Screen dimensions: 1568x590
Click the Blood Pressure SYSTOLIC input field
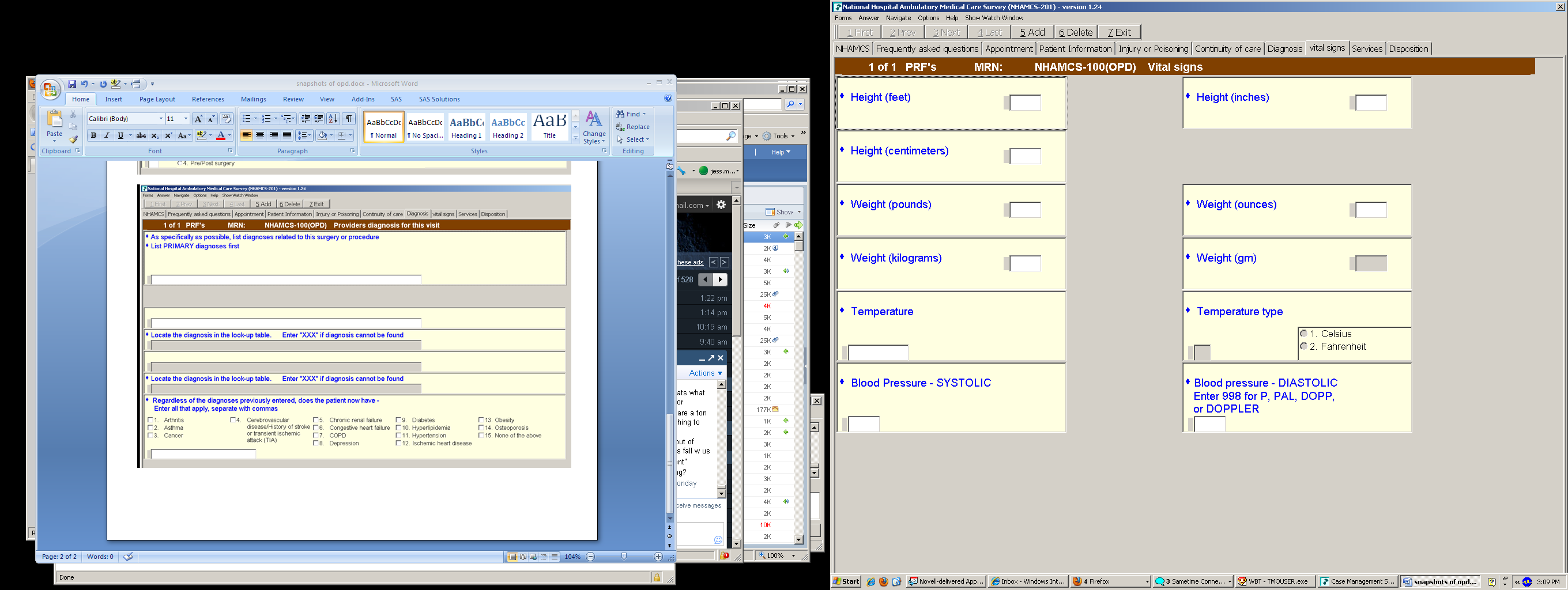click(864, 424)
